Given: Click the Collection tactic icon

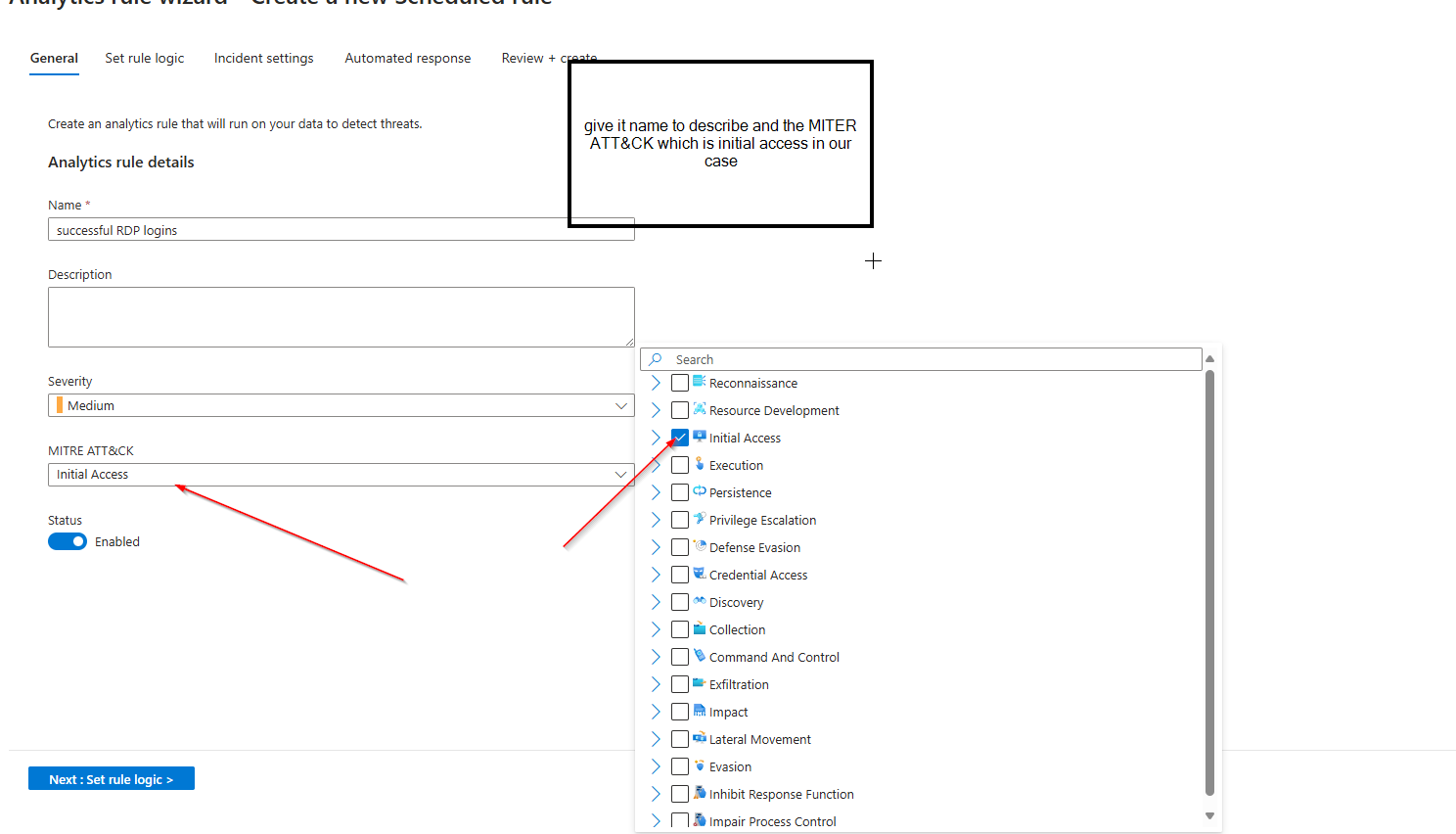Looking at the screenshot, I should tap(700, 628).
